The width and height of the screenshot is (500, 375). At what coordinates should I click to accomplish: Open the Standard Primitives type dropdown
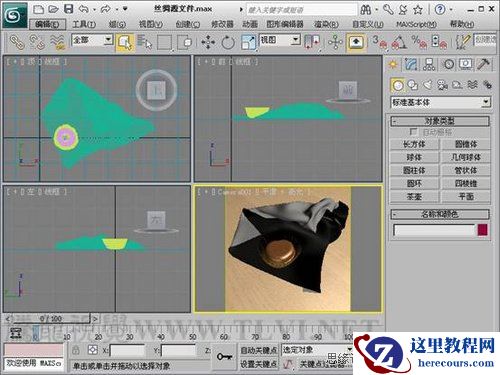pyautogui.click(x=441, y=102)
